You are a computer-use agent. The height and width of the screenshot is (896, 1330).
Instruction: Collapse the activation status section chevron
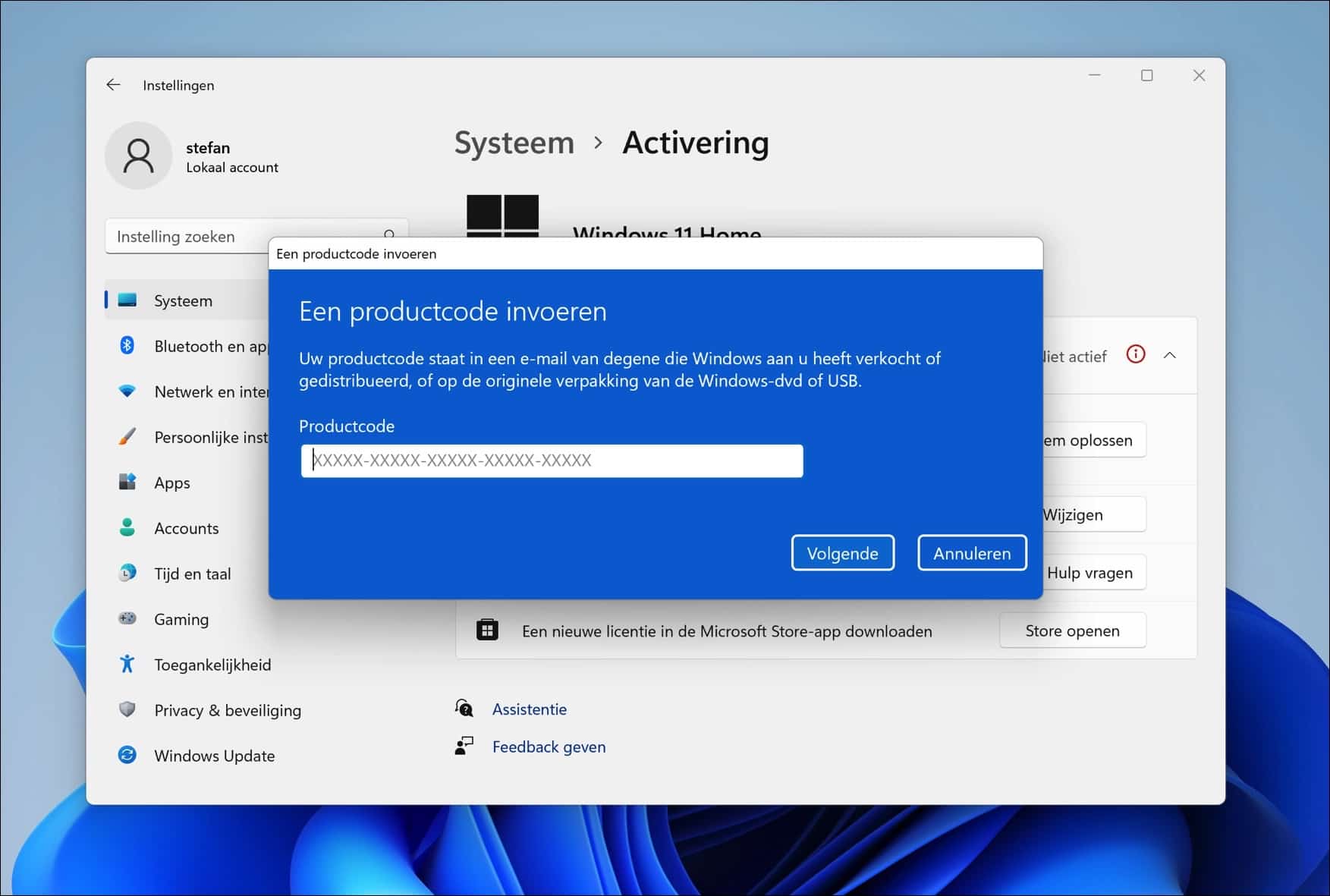click(x=1170, y=355)
